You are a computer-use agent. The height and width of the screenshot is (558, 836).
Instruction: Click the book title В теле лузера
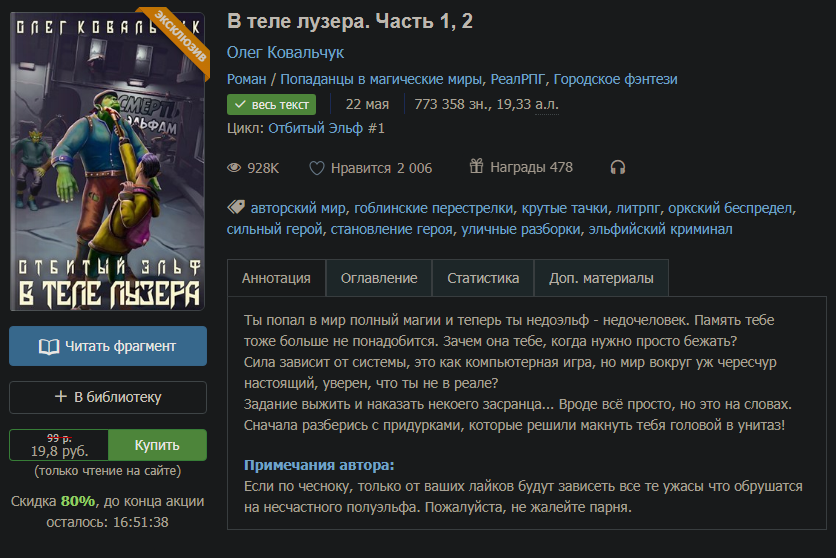point(350,21)
